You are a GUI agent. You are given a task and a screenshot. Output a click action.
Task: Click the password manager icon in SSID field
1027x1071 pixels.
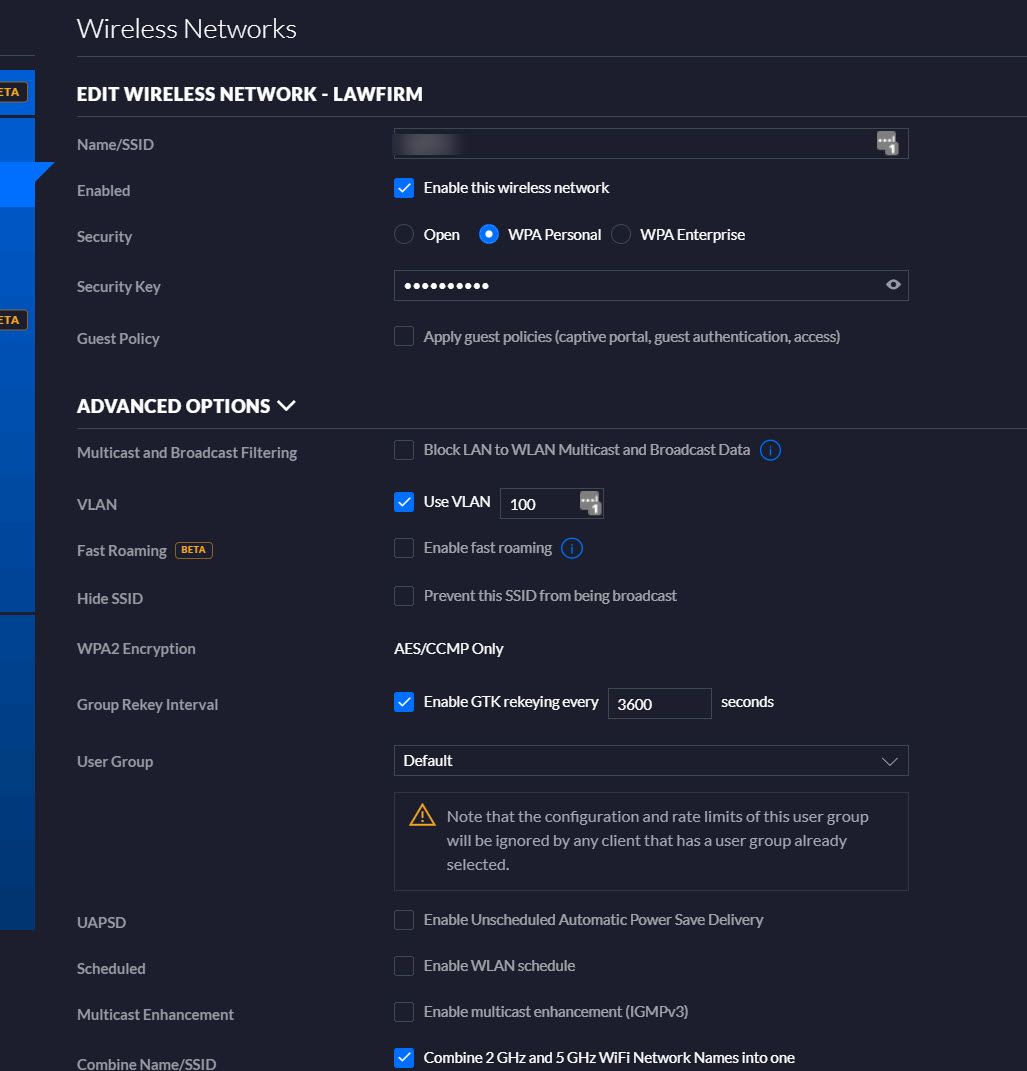(887, 144)
